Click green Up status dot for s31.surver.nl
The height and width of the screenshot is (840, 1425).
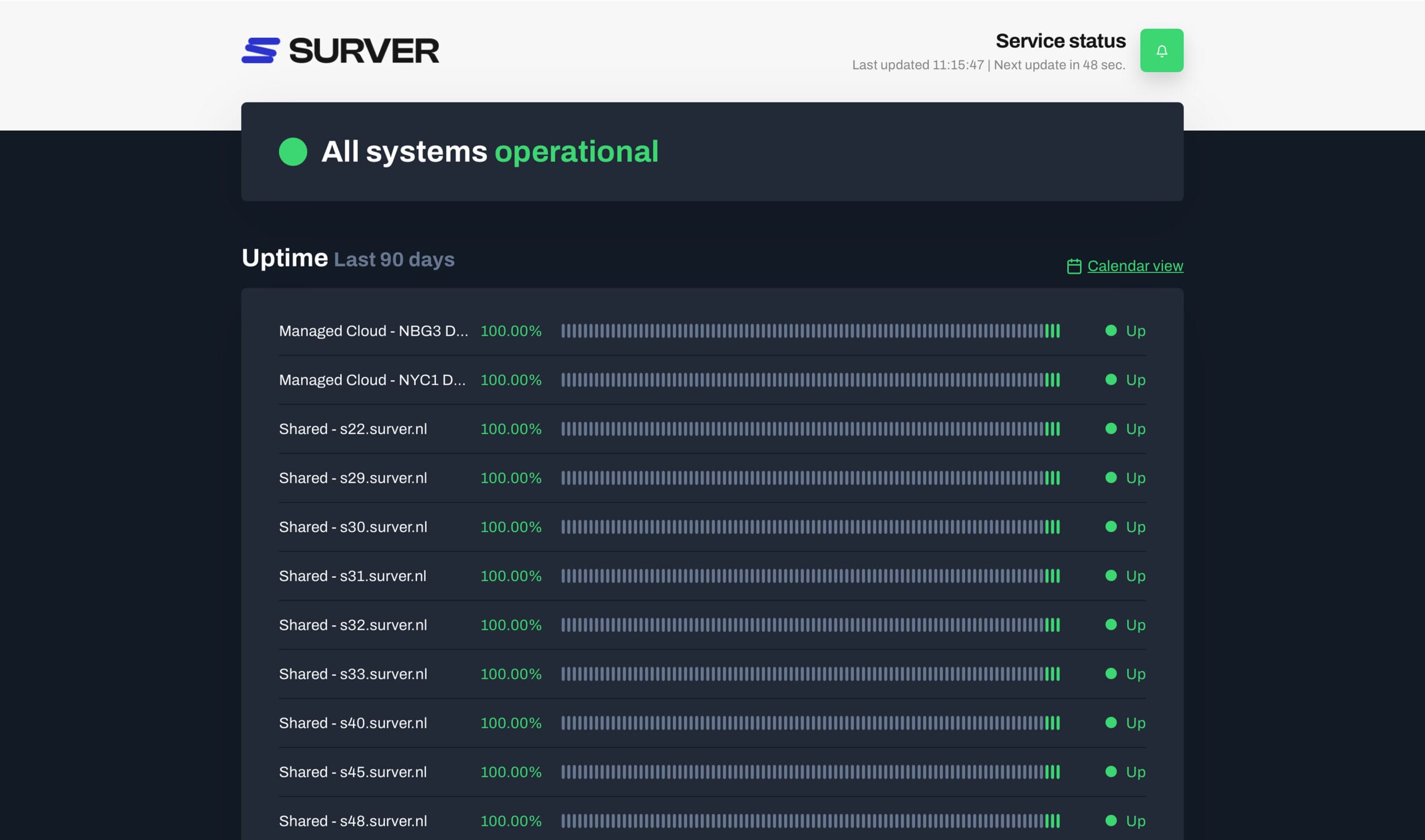pyautogui.click(x=1110, y=576)
